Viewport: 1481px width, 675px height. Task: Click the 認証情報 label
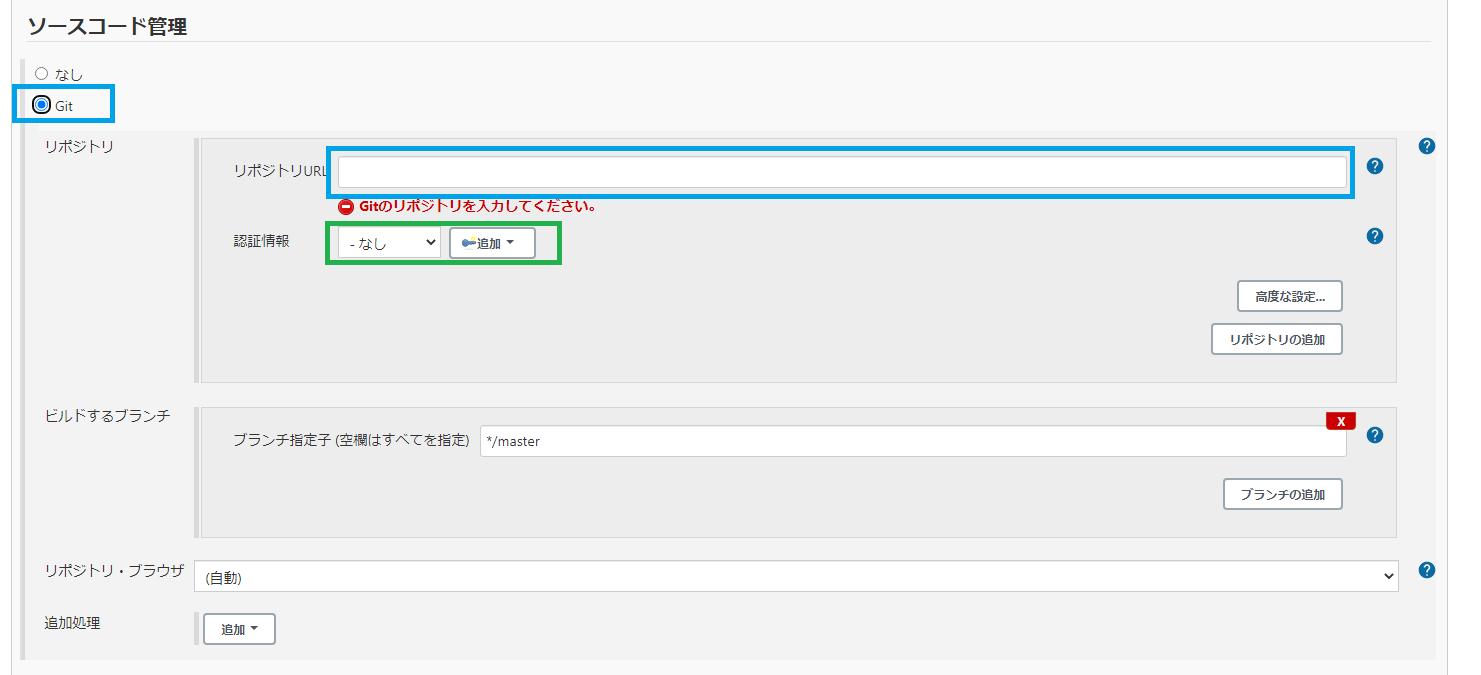262,241
